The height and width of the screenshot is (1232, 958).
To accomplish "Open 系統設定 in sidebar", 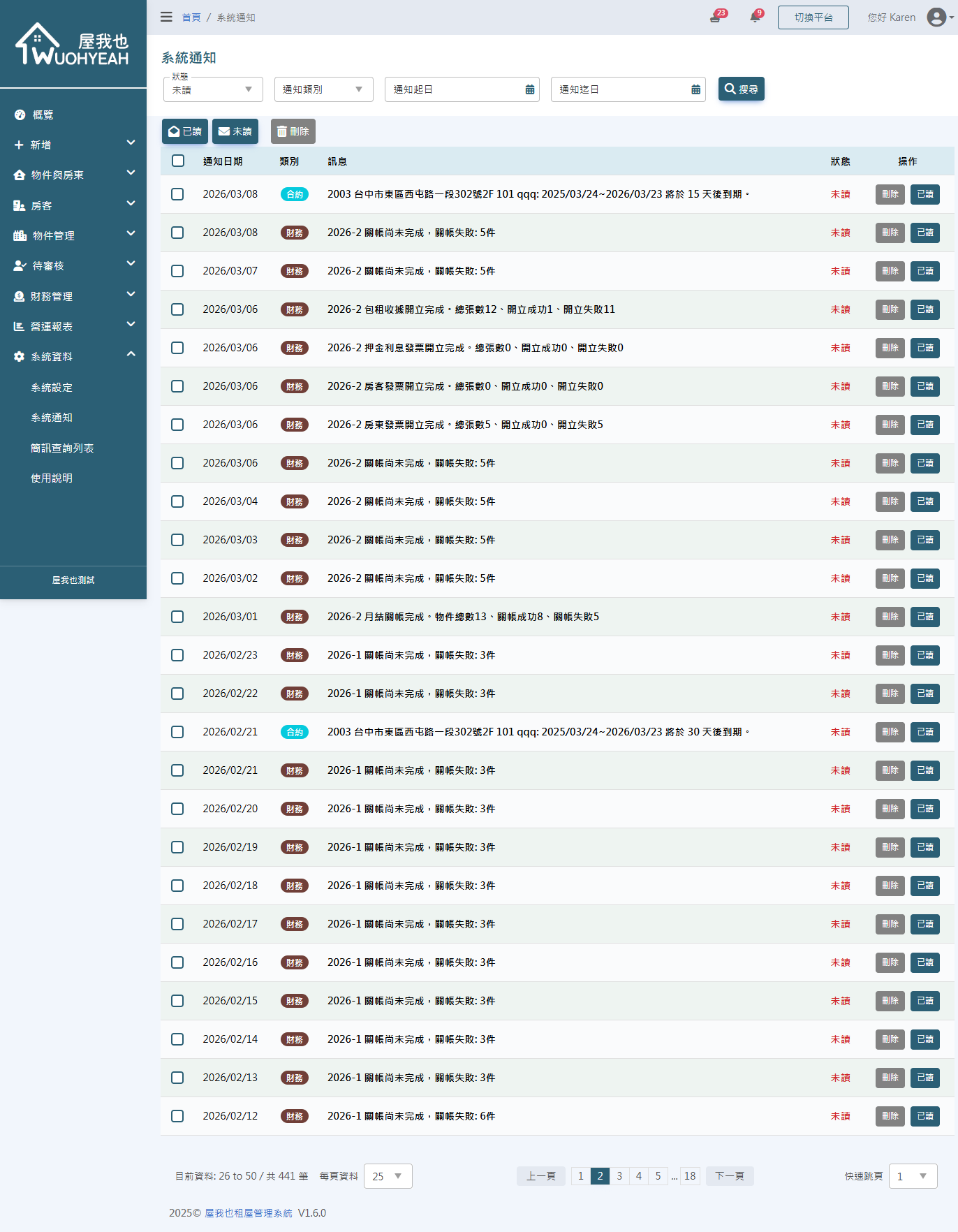I will (x=52, y=388).
